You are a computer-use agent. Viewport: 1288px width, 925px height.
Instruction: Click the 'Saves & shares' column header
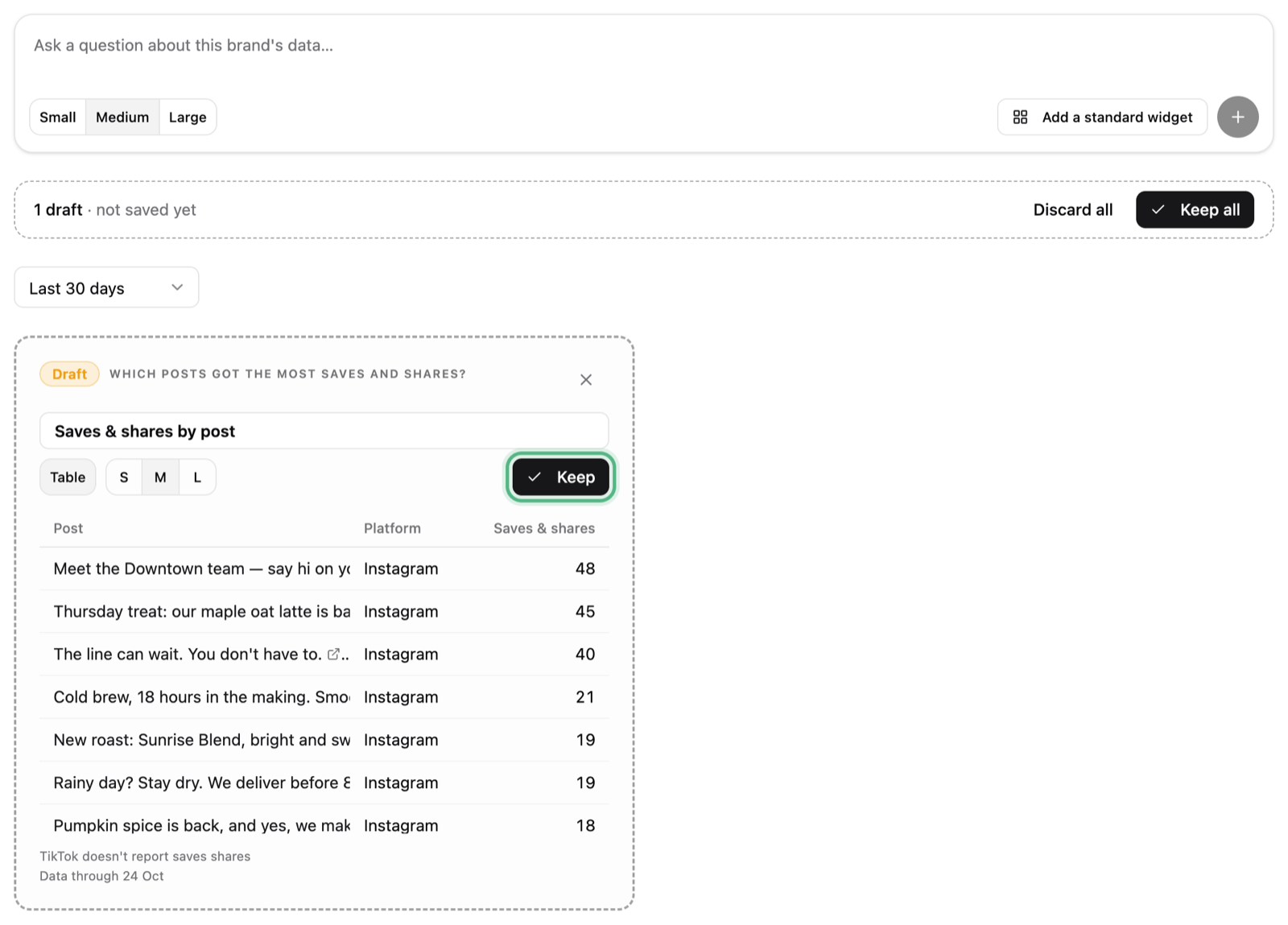point(544,528)
